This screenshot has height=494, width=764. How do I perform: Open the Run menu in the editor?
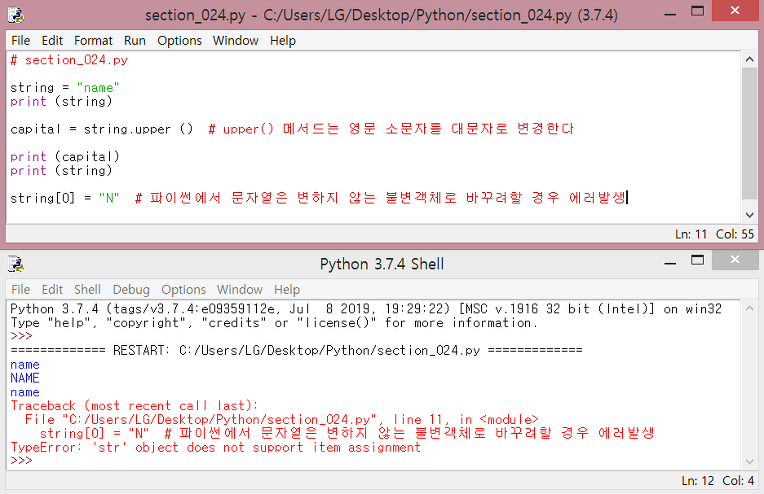point(134,40)
